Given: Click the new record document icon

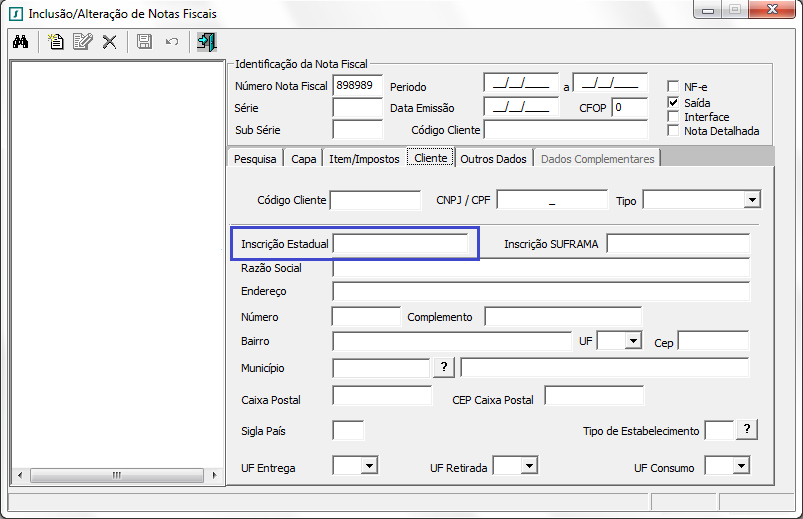Looking at the screenshot, I should 56,42.
